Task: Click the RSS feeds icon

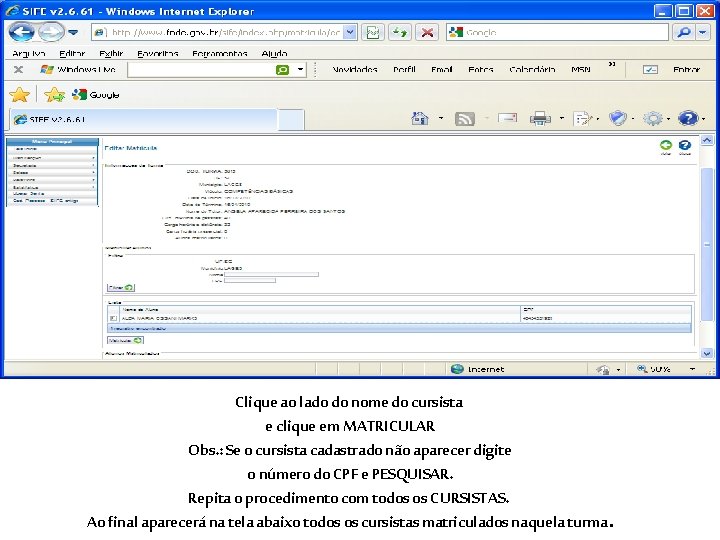Action: pyautogui.click(x=465, y=119)
